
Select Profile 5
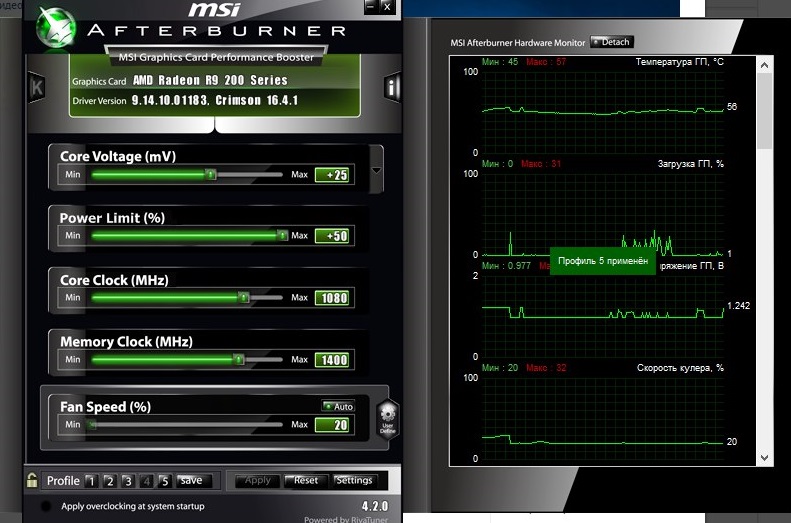164,481
